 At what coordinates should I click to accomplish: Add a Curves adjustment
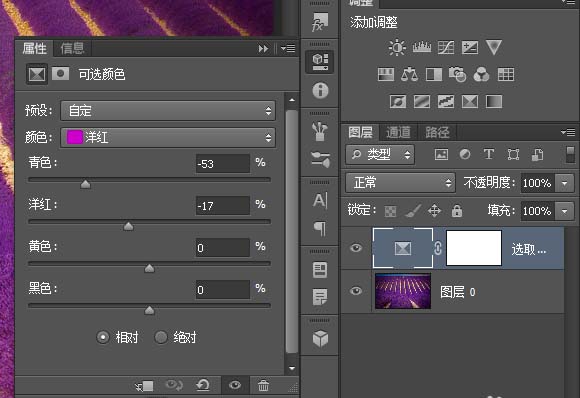pyautogui.click(x=446, y=48)
